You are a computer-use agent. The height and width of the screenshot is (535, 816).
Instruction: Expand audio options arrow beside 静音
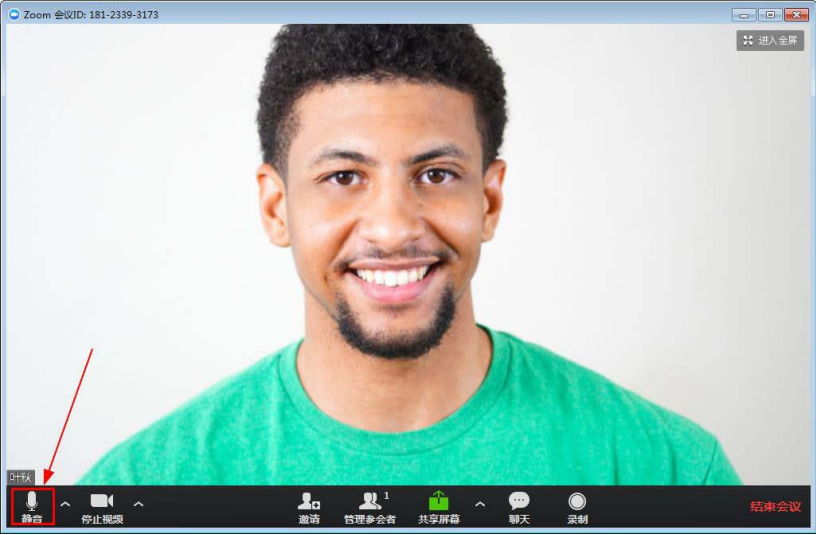pyautogui.click(x=65, y=504)
